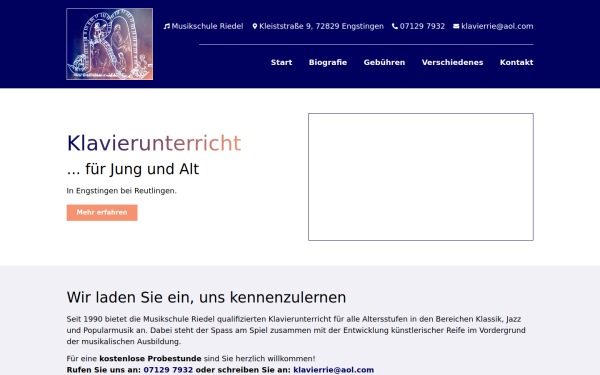Open the Verschiedenes menu item
The image size is (600, 375).
[452, 62]
